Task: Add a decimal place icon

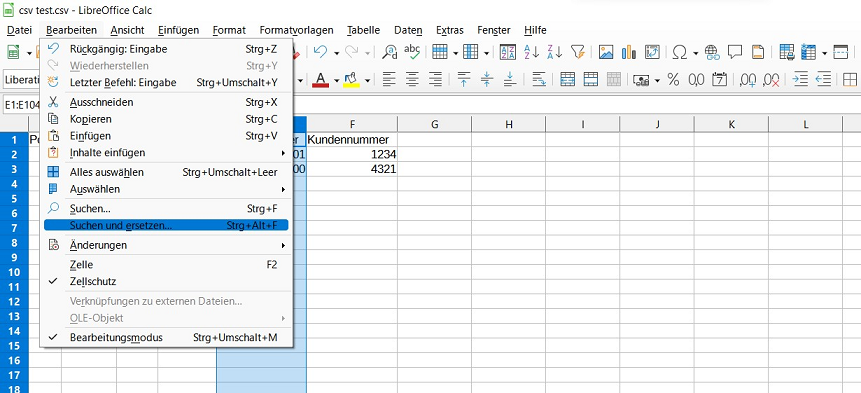Action: [x=748, y=80]
